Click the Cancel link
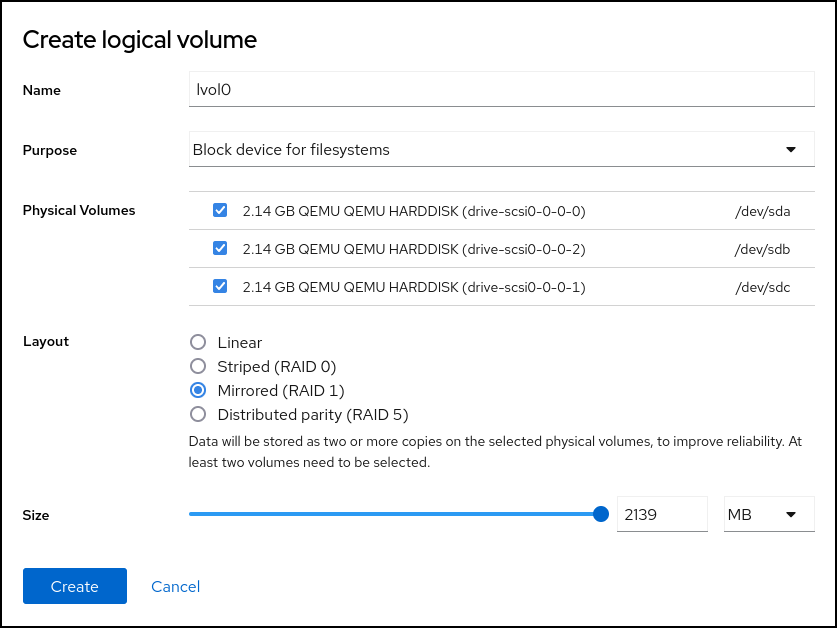The height and width of the screenshot is (628, 837). [x=176, y=587]
